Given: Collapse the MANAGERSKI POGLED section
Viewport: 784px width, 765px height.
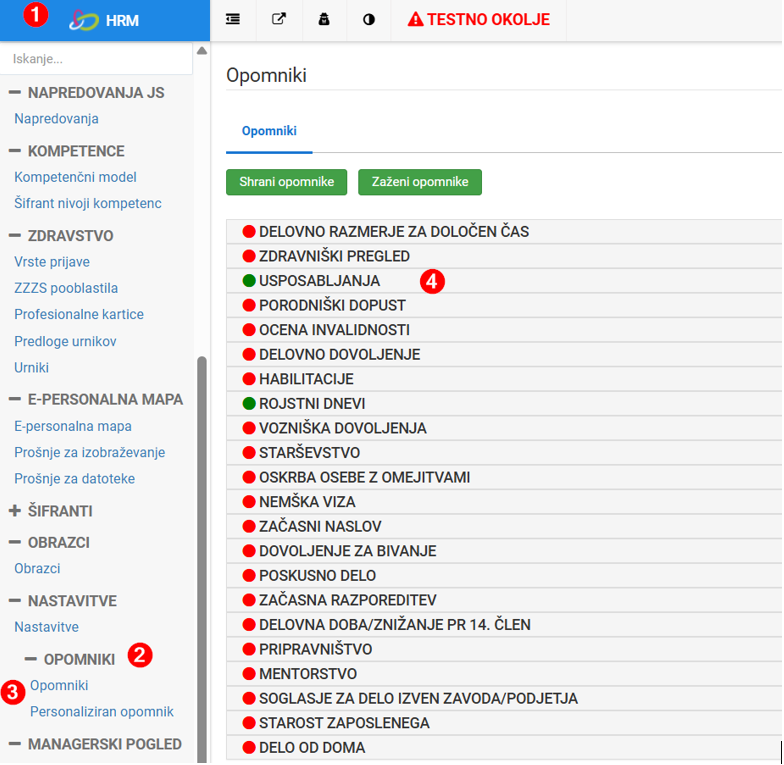Looking at the screenshot, I should pos(15,744).
